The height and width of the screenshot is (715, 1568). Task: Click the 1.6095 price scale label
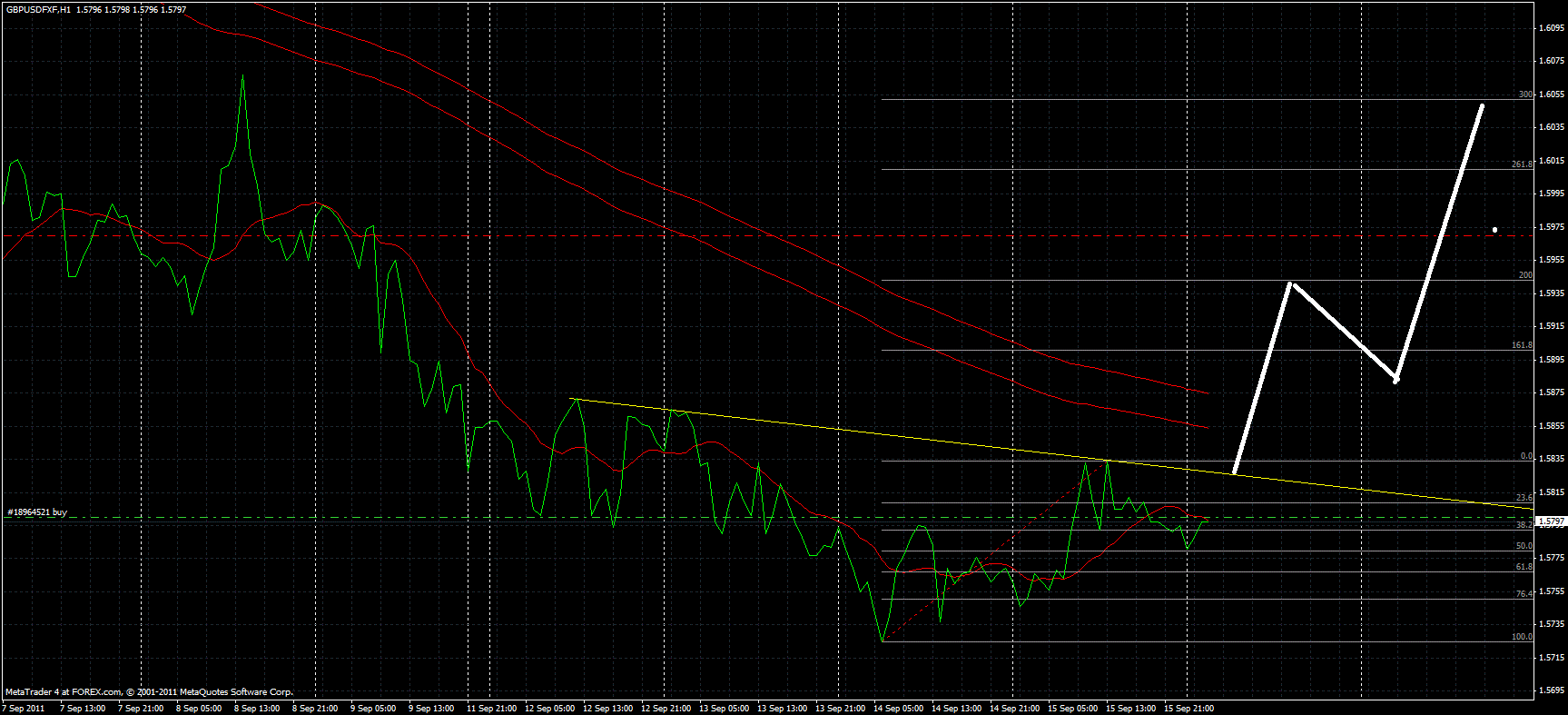coord(1552,28)
